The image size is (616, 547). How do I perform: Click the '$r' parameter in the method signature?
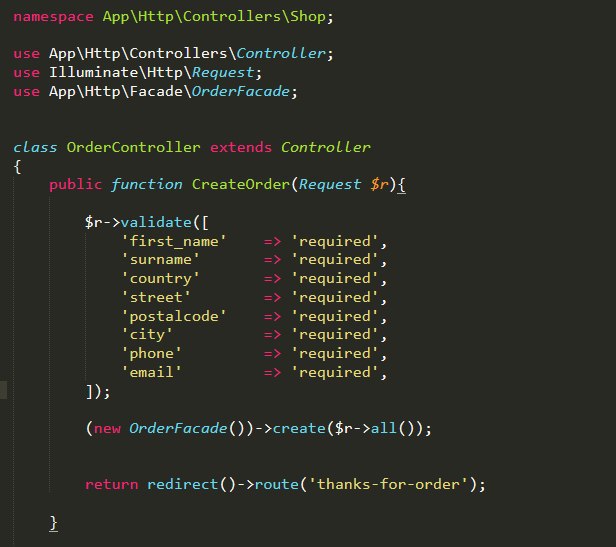coord(380,184)
